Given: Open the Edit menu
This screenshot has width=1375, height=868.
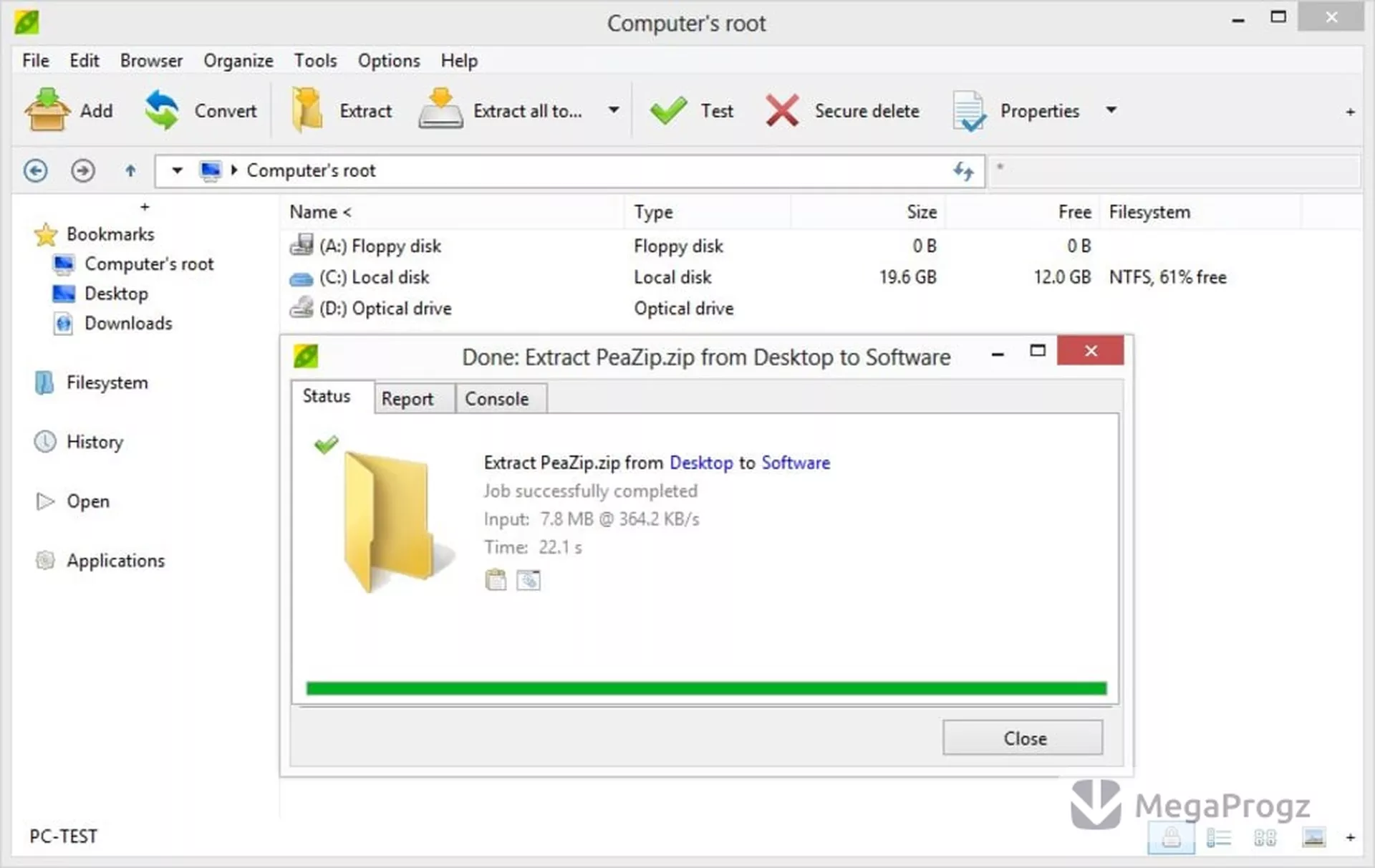Looking at the screenshot, I should [85, 61].
